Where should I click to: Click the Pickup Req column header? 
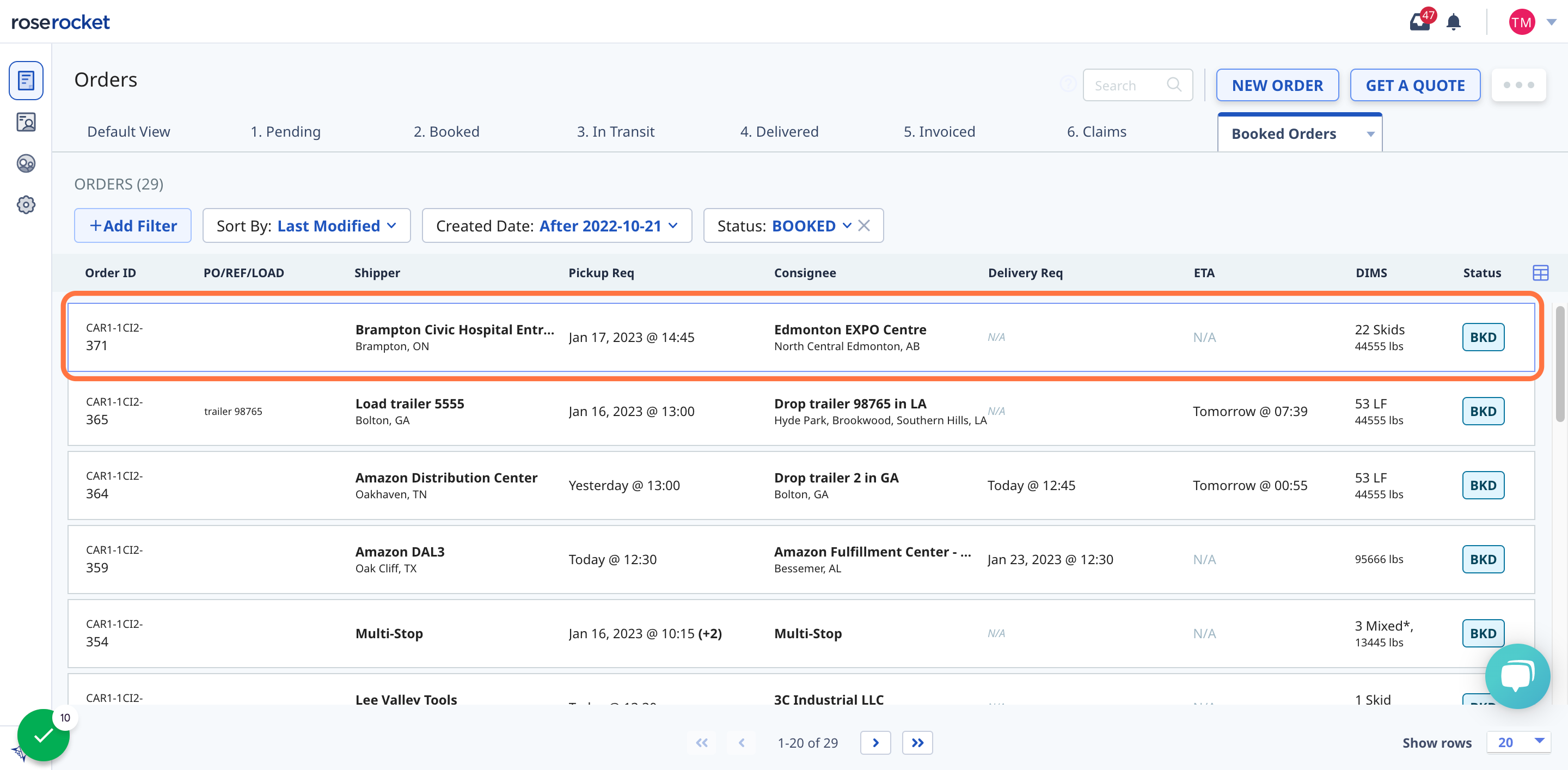[x=601, y=273]
